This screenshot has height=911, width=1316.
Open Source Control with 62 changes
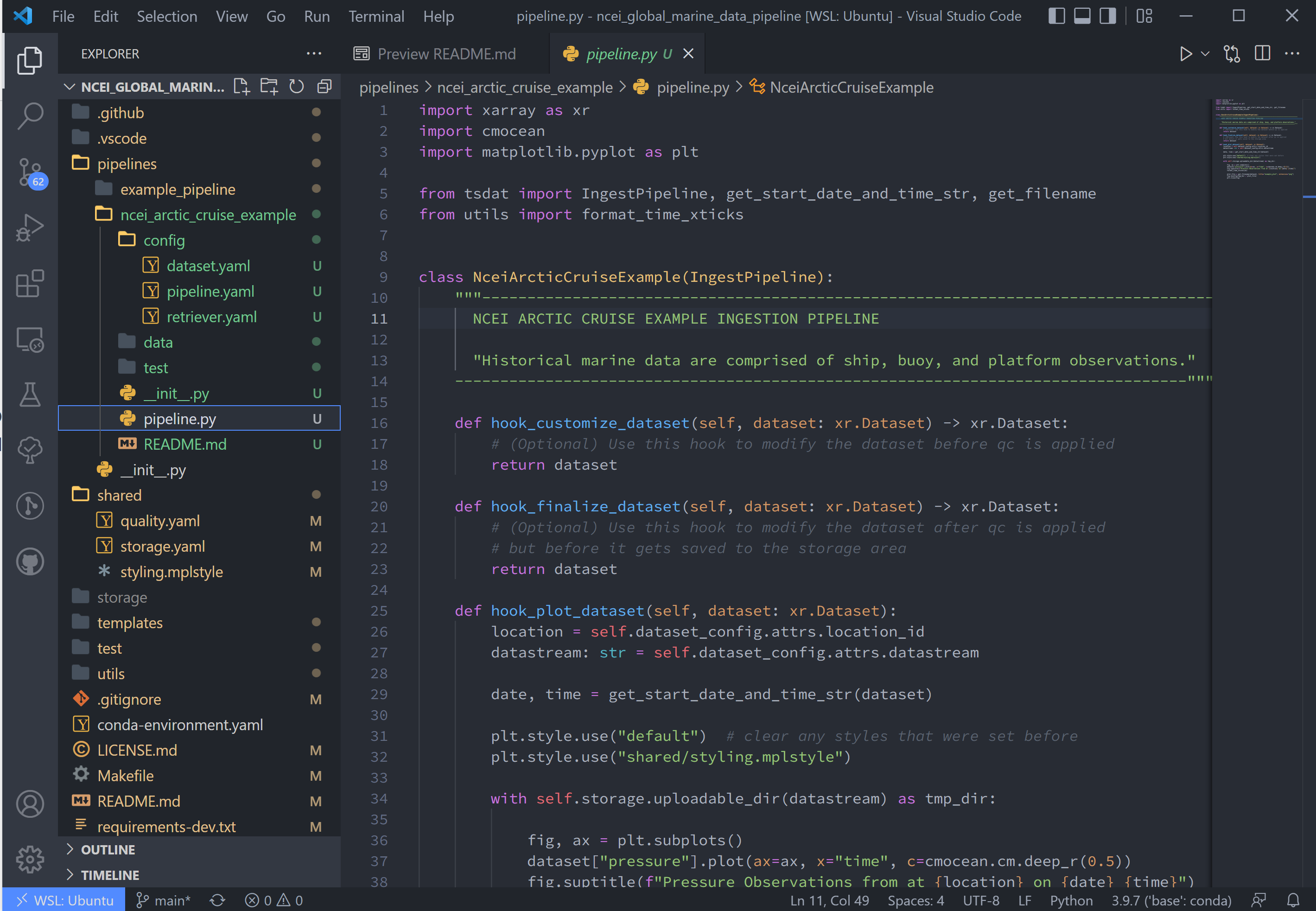(30, 172)
